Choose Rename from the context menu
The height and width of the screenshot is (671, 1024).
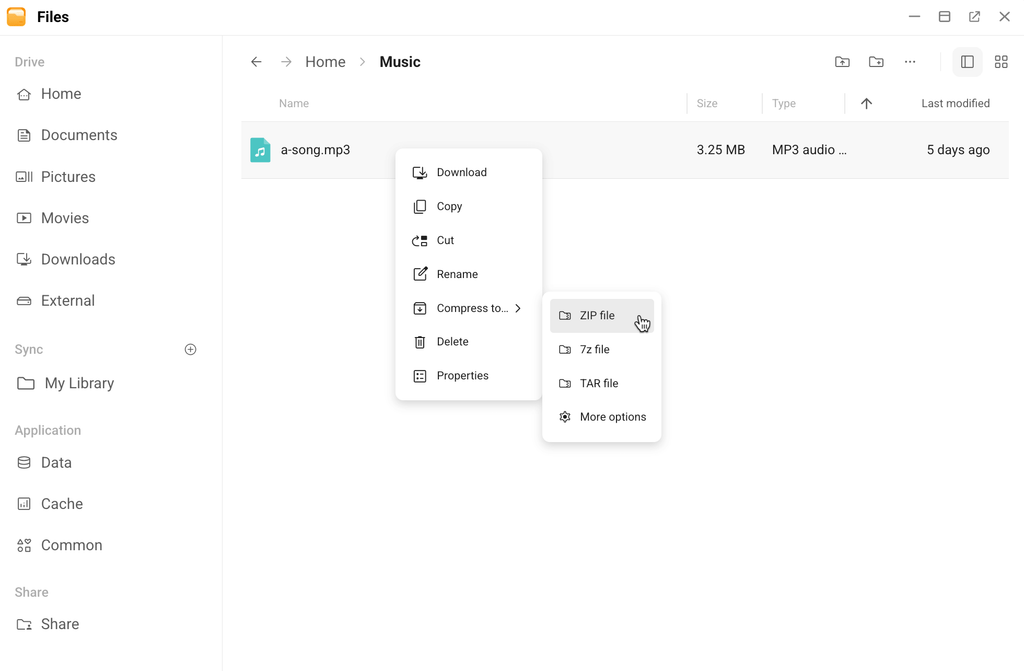468,274
